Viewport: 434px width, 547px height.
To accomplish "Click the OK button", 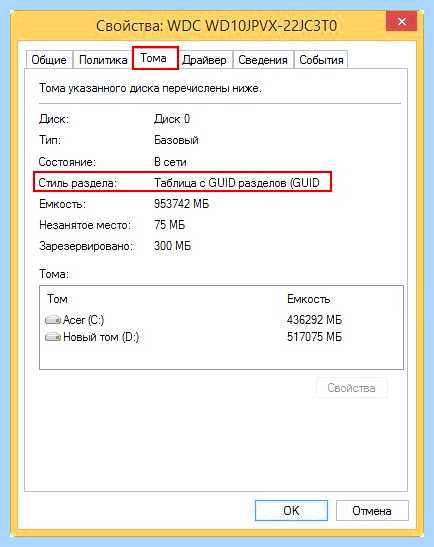I will pos(291,510).
